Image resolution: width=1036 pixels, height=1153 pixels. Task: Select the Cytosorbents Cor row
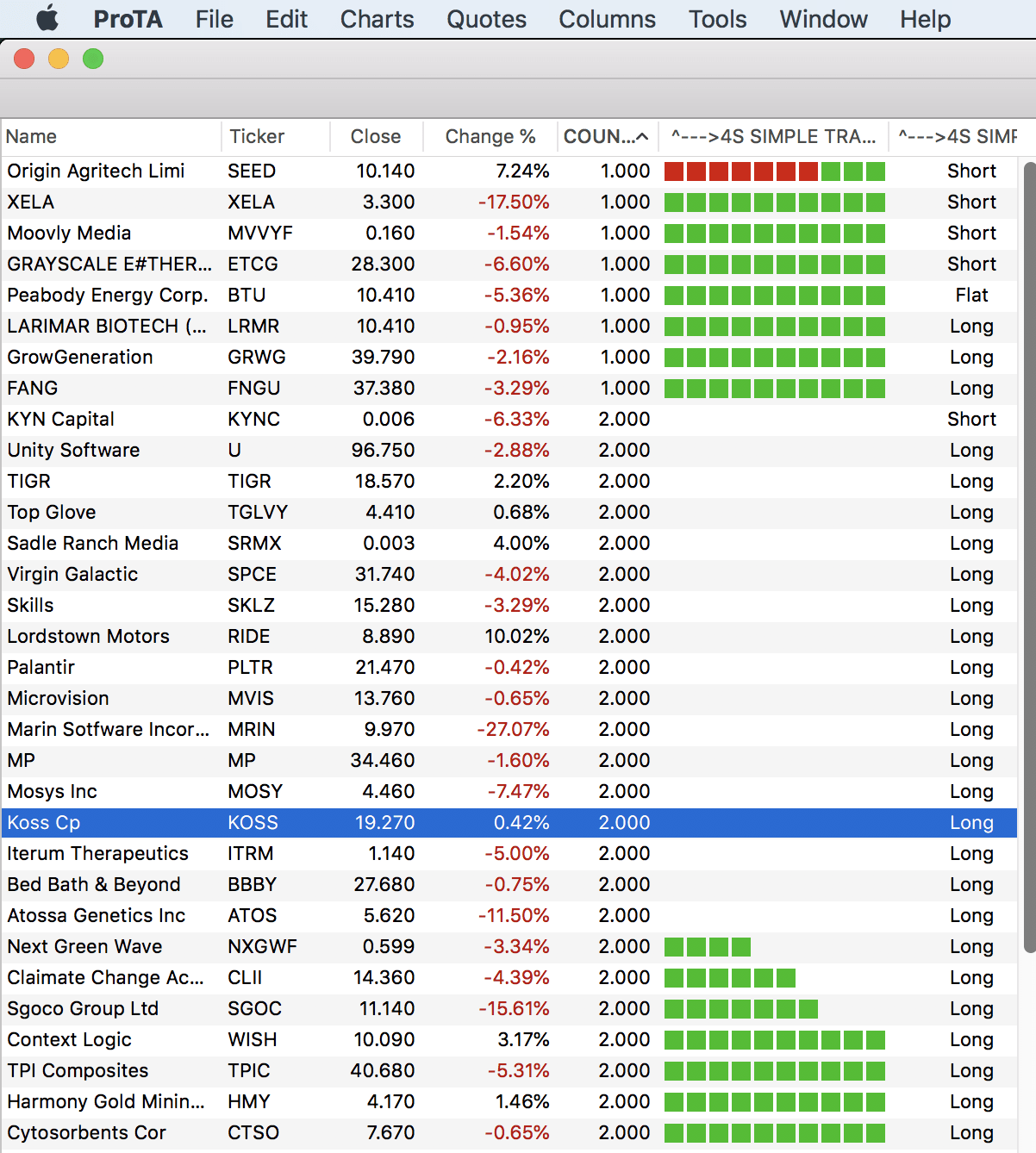point(509,1132)
